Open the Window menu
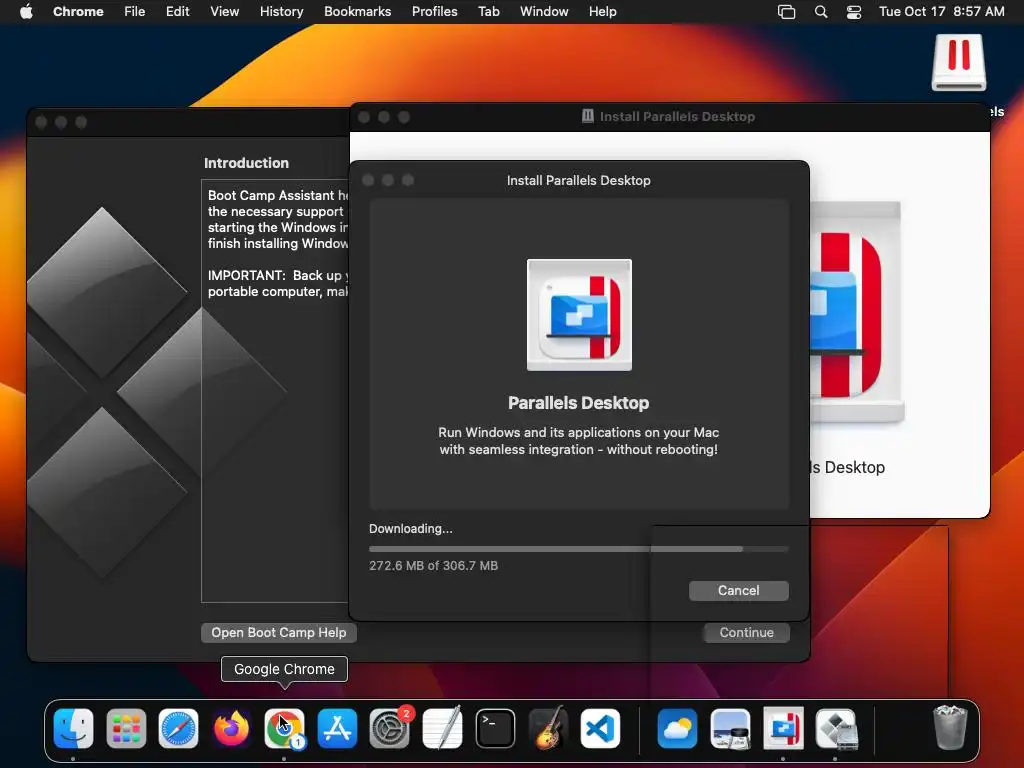Image resolution: width=1024 pixels, height=768 pixels. (x=544, y=11)
